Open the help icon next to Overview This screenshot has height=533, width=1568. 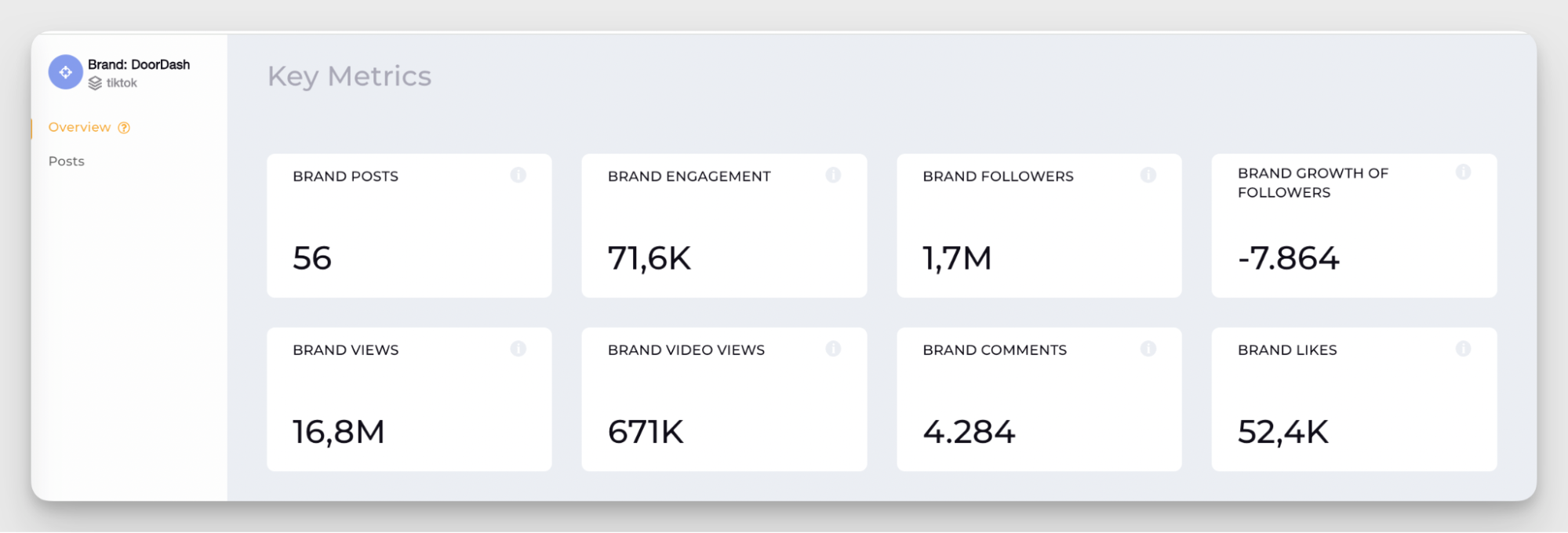click(x=124, y=128)
